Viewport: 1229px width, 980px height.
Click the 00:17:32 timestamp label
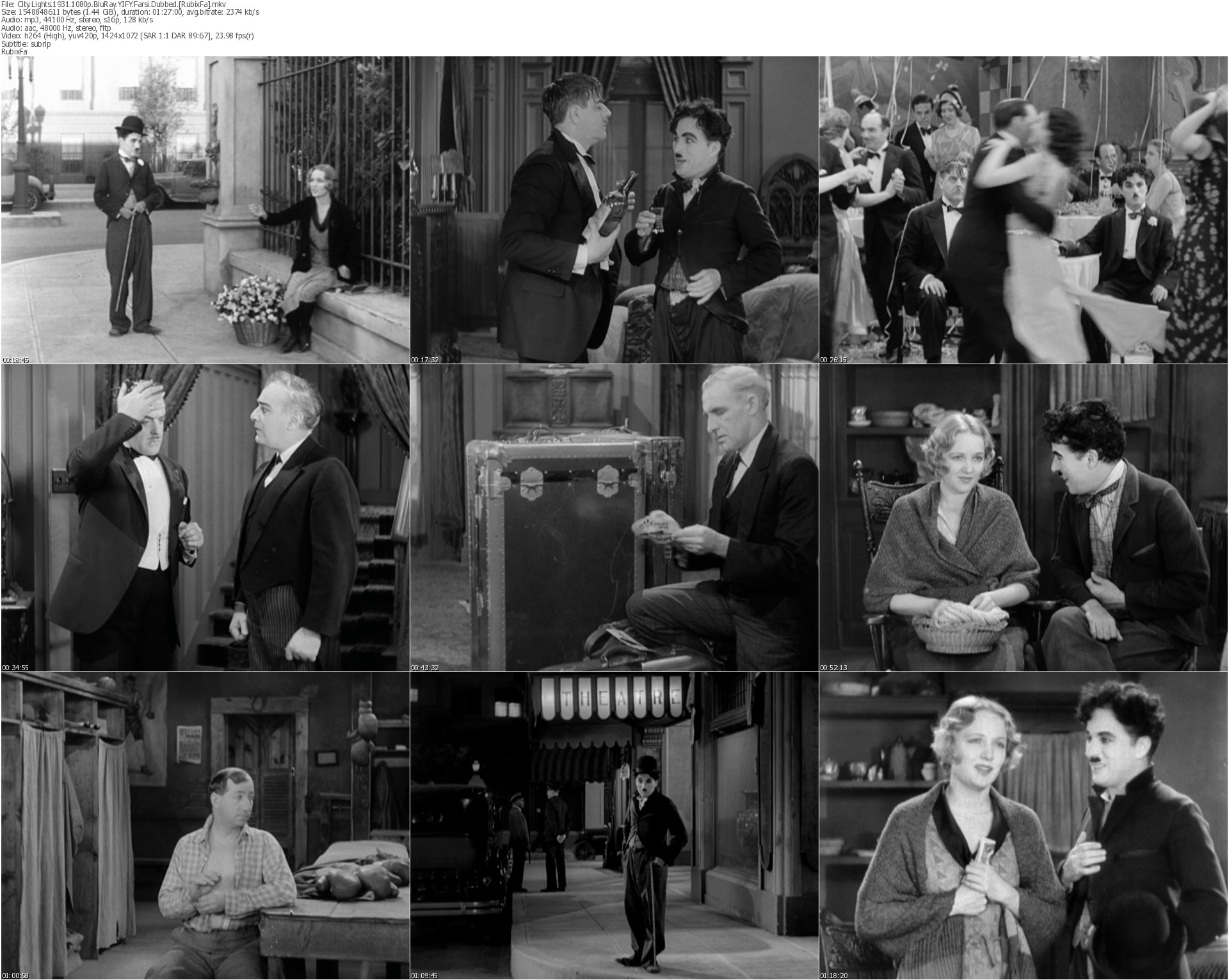(x=425, y=360)
